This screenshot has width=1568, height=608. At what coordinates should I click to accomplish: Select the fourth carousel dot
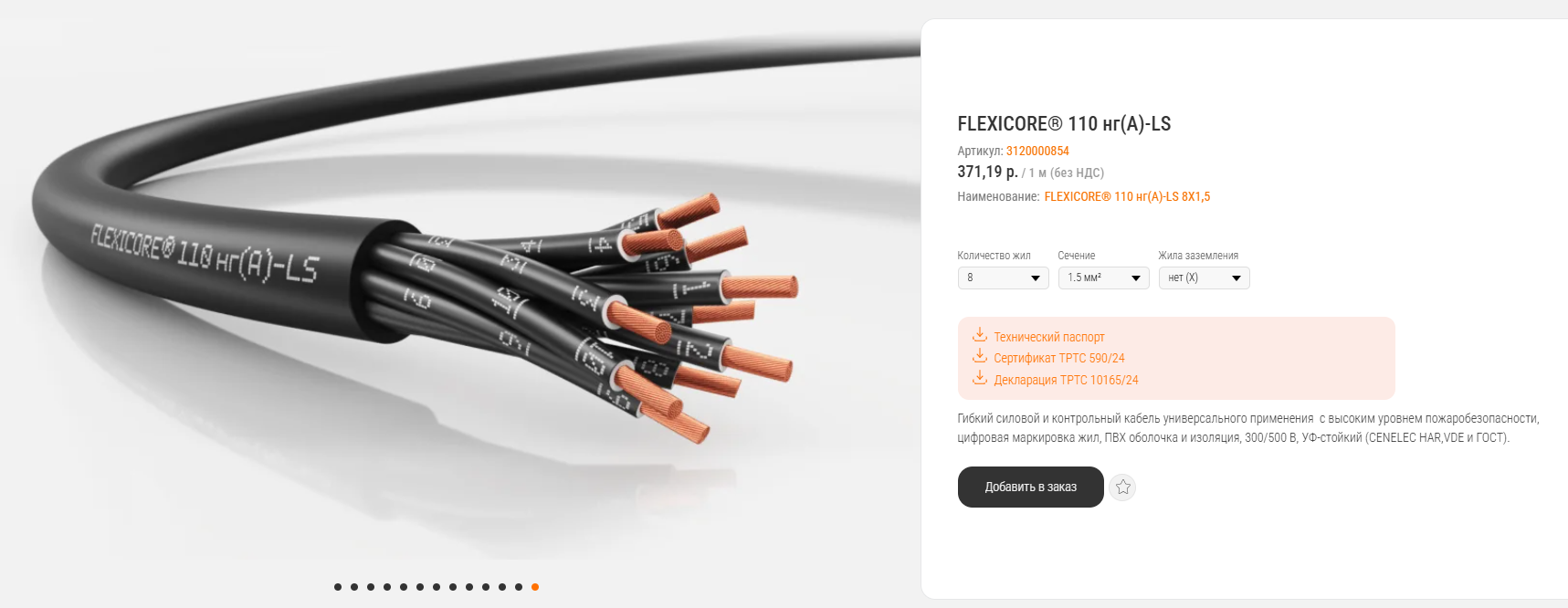[x=387, y=587]
